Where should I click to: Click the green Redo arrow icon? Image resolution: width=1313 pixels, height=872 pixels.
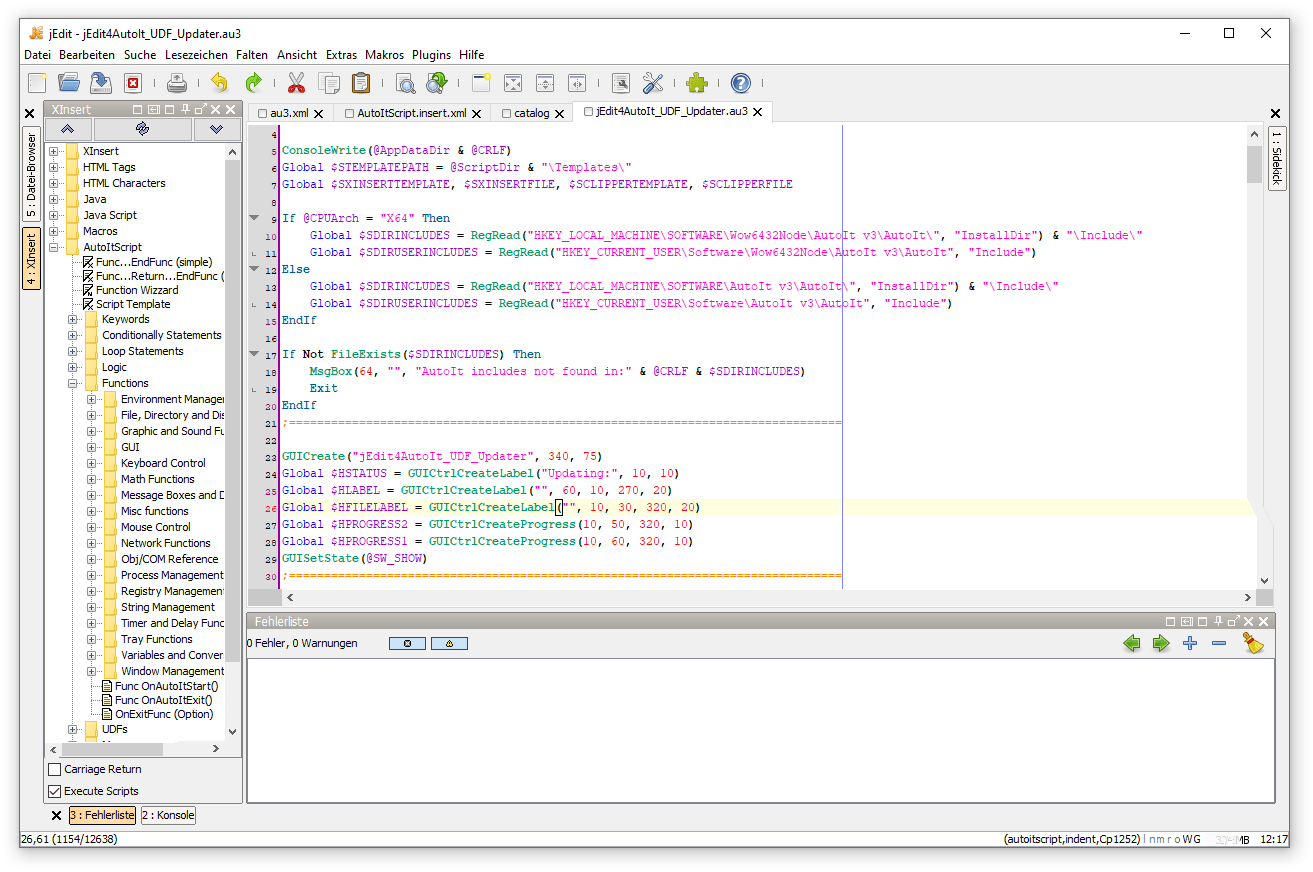253,83
